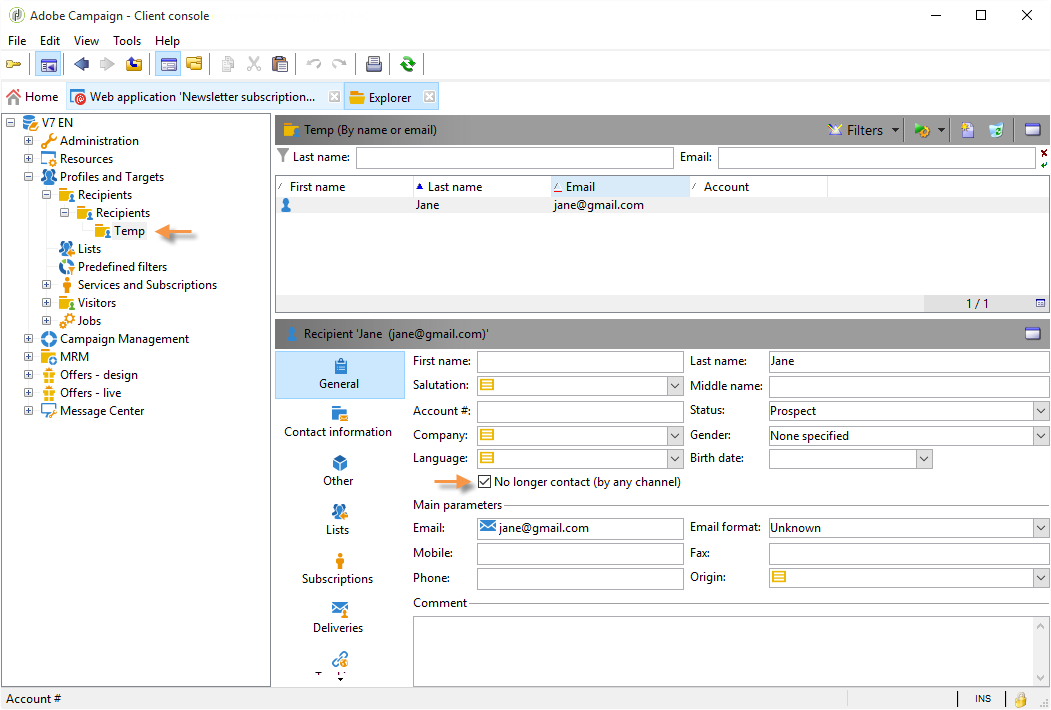
Task: Open the Tools menu
Action: coord(127,41)
